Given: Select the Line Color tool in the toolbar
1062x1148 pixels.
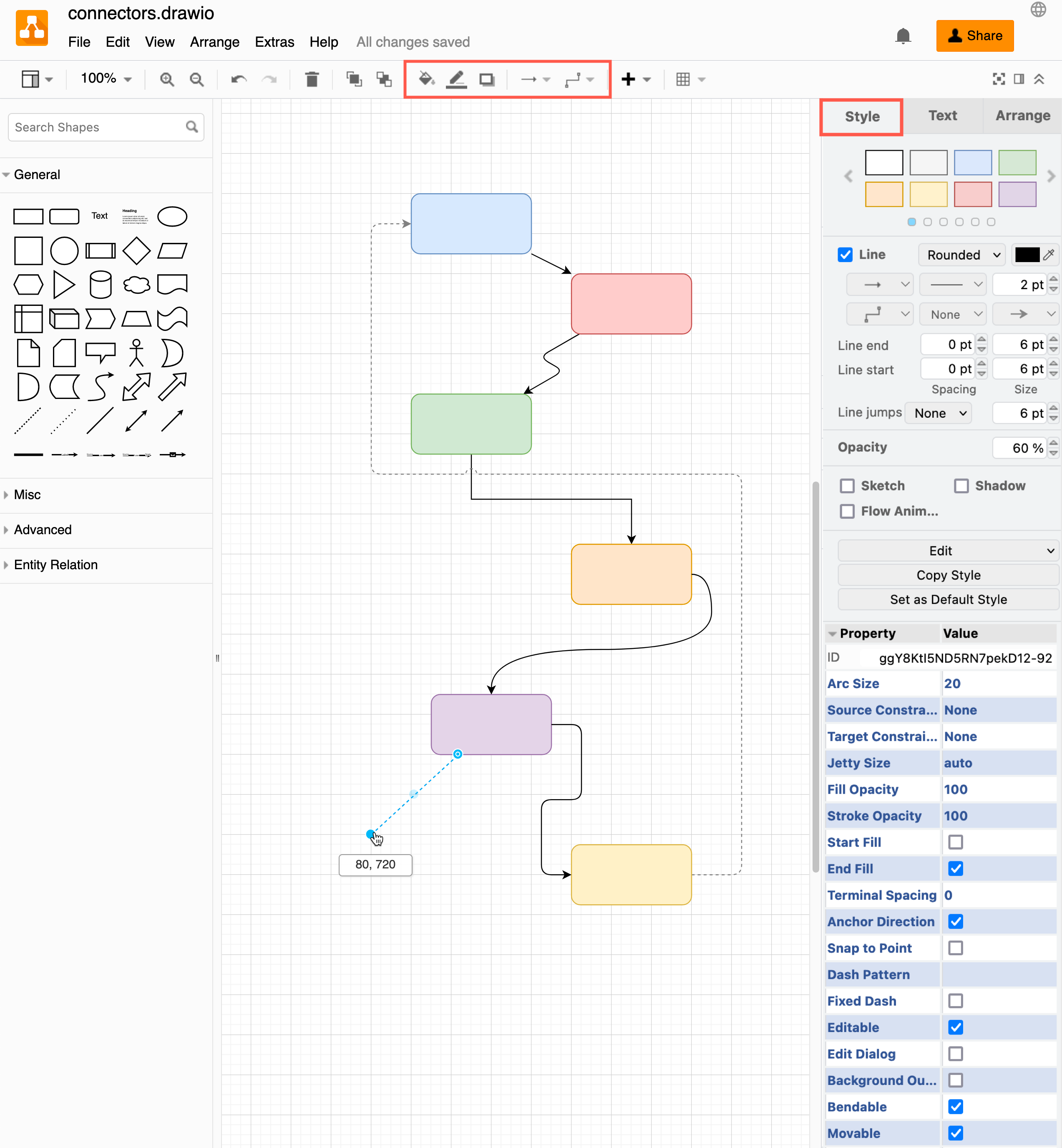Looking at the screenshot, I should [456, 79].
